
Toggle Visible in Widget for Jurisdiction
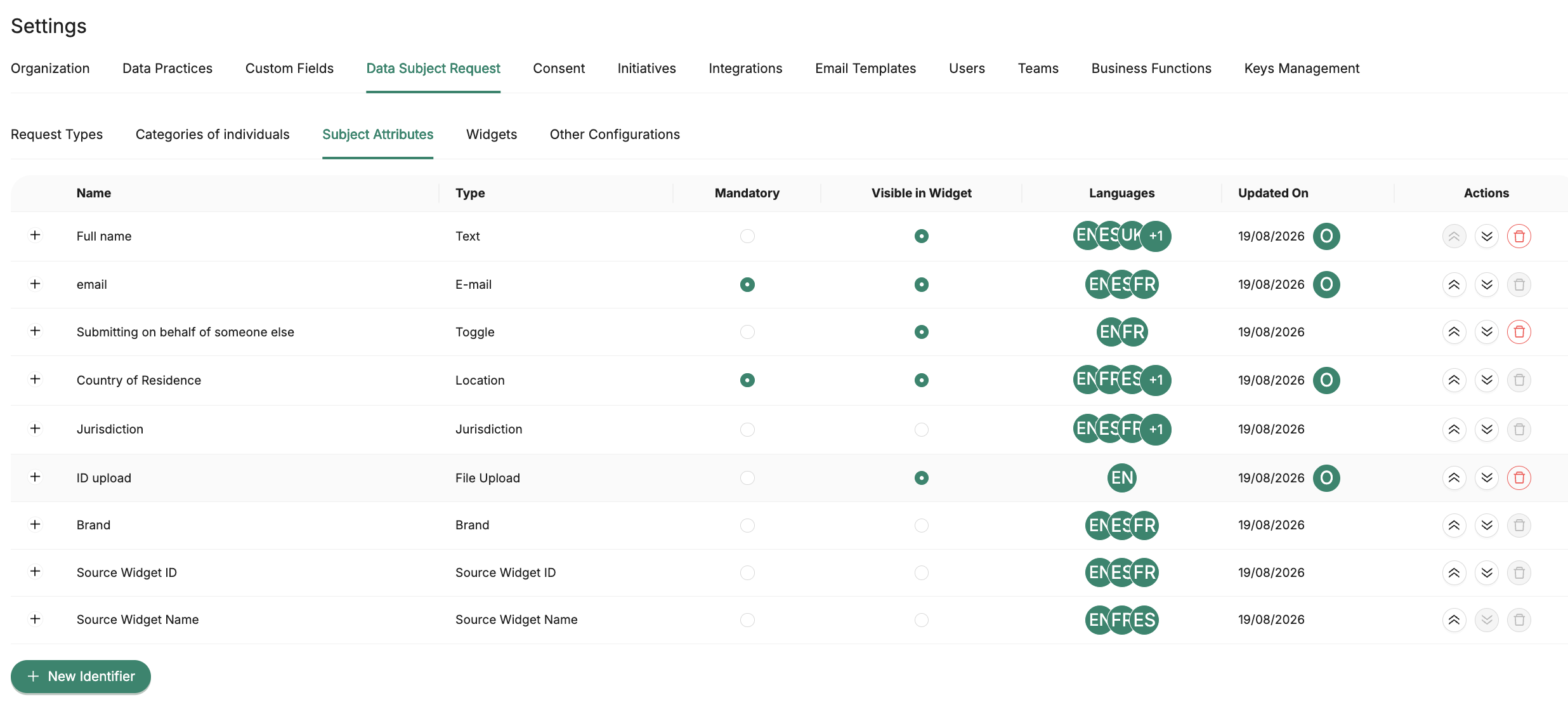(x=921, y=430)
